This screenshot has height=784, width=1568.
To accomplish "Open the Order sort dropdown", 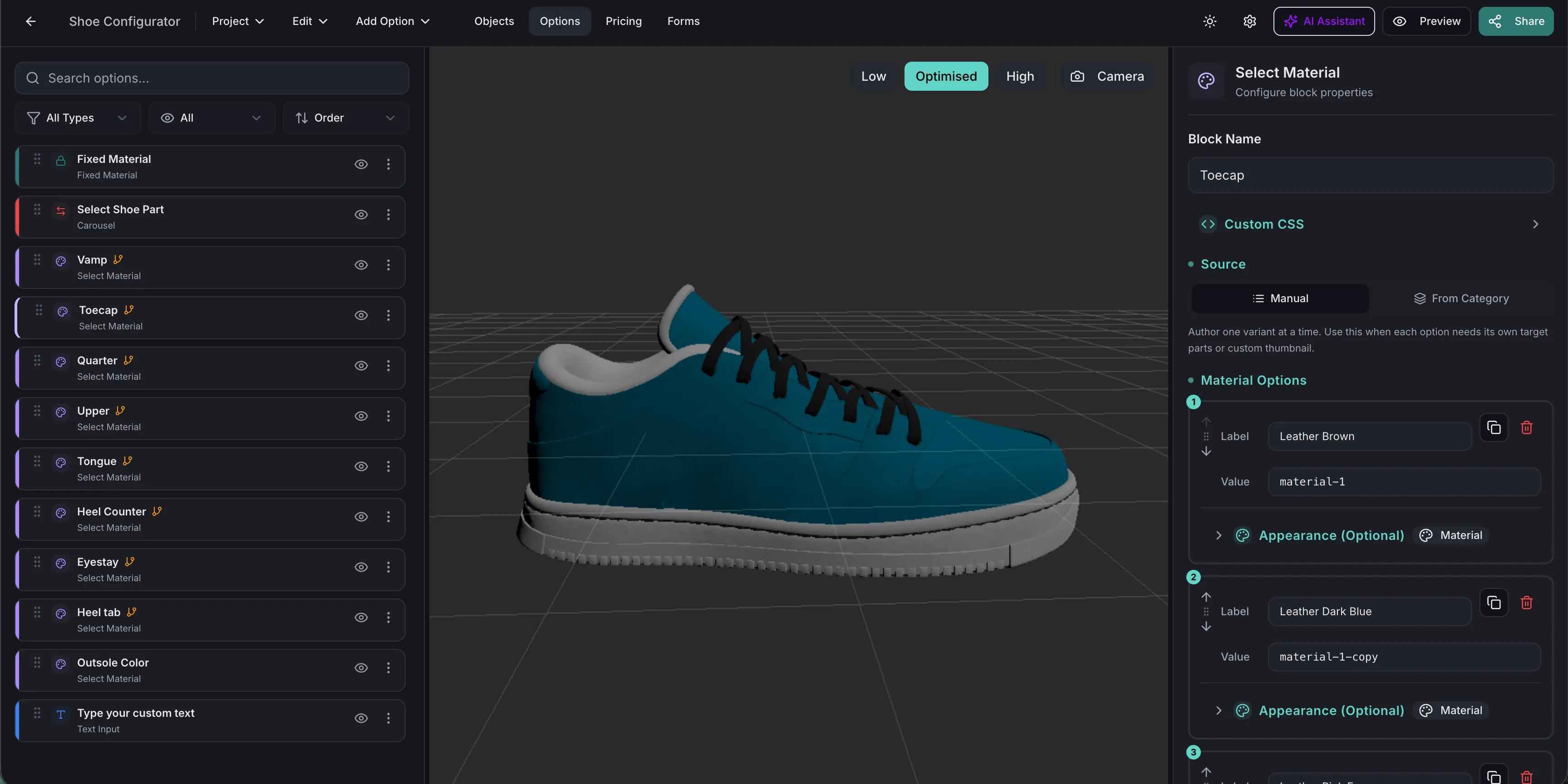I will coord(345,118).
